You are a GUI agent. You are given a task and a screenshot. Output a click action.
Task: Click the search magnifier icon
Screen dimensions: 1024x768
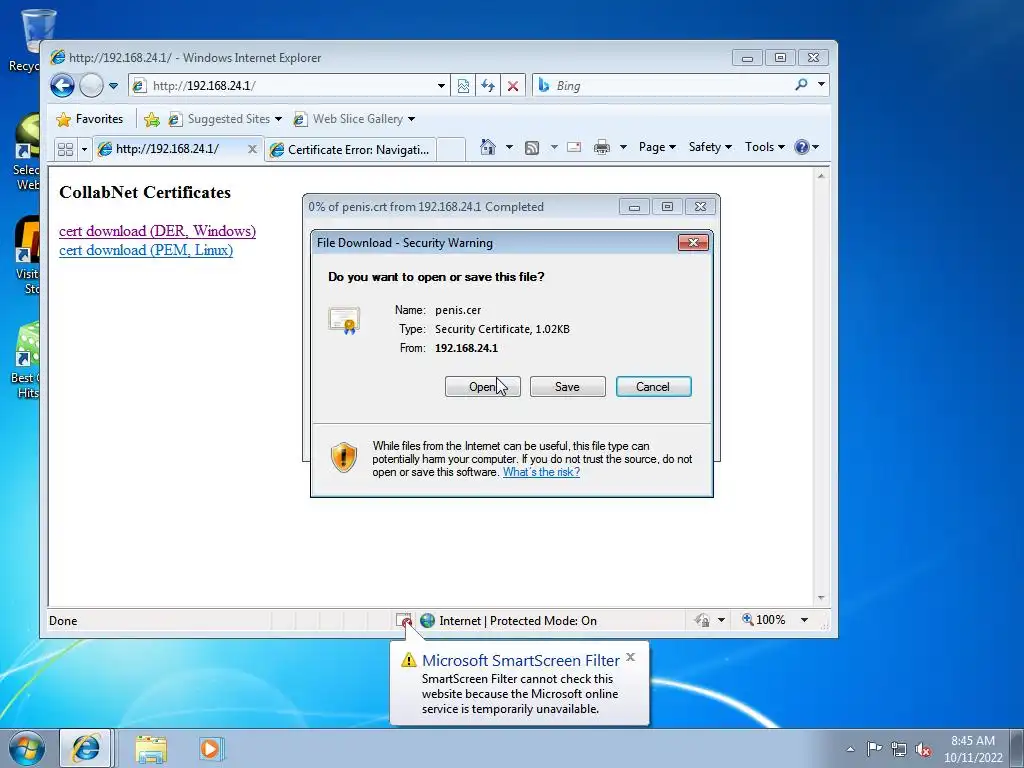(x=801, y=84)
